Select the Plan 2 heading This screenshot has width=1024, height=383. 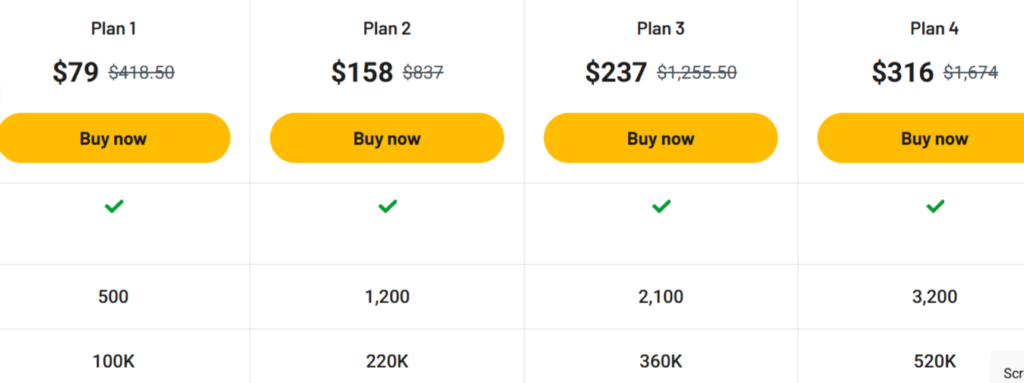point(387,29)
